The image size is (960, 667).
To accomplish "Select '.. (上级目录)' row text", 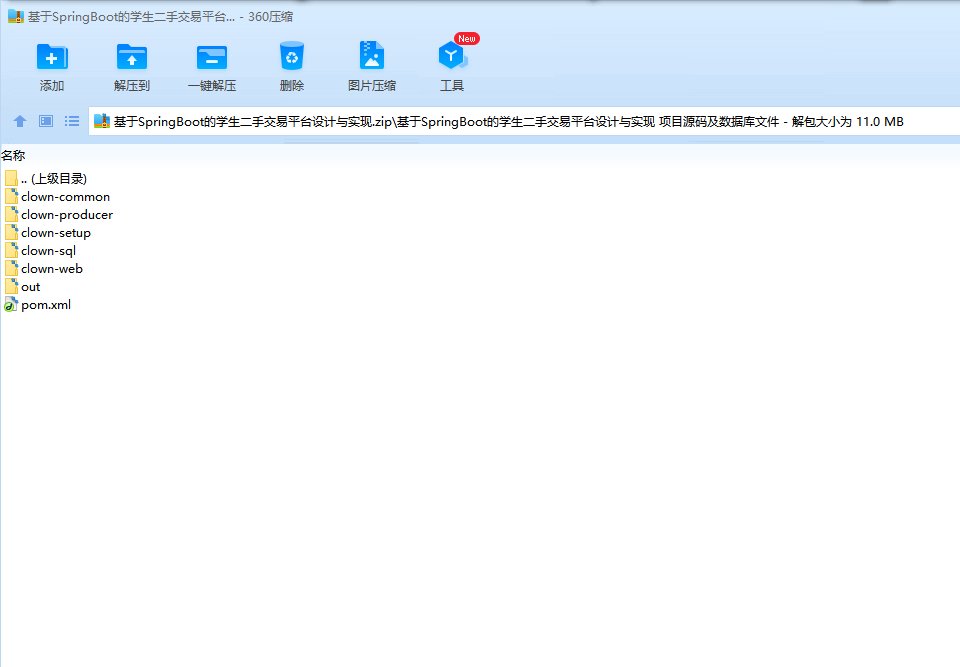I will [x=54, y=178].
